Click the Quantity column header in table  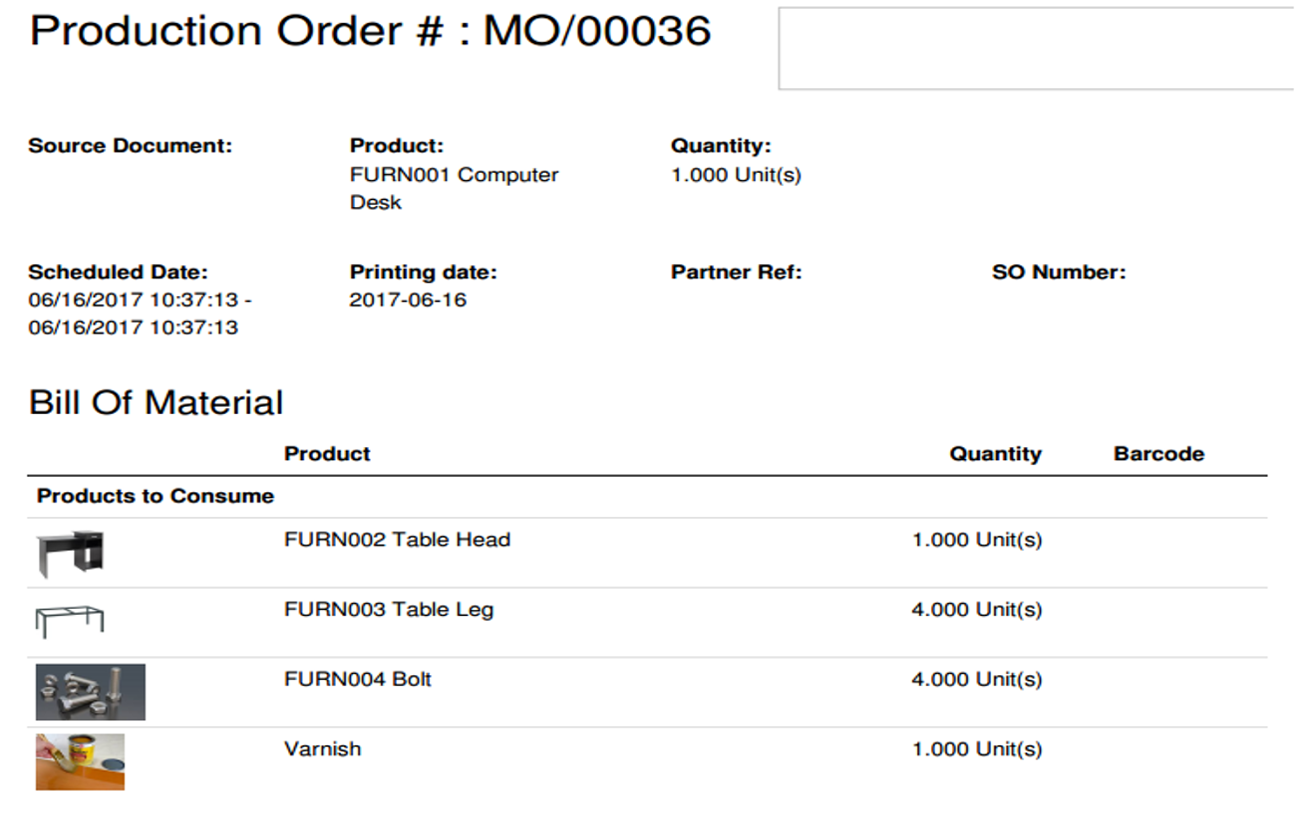(995, 454)
